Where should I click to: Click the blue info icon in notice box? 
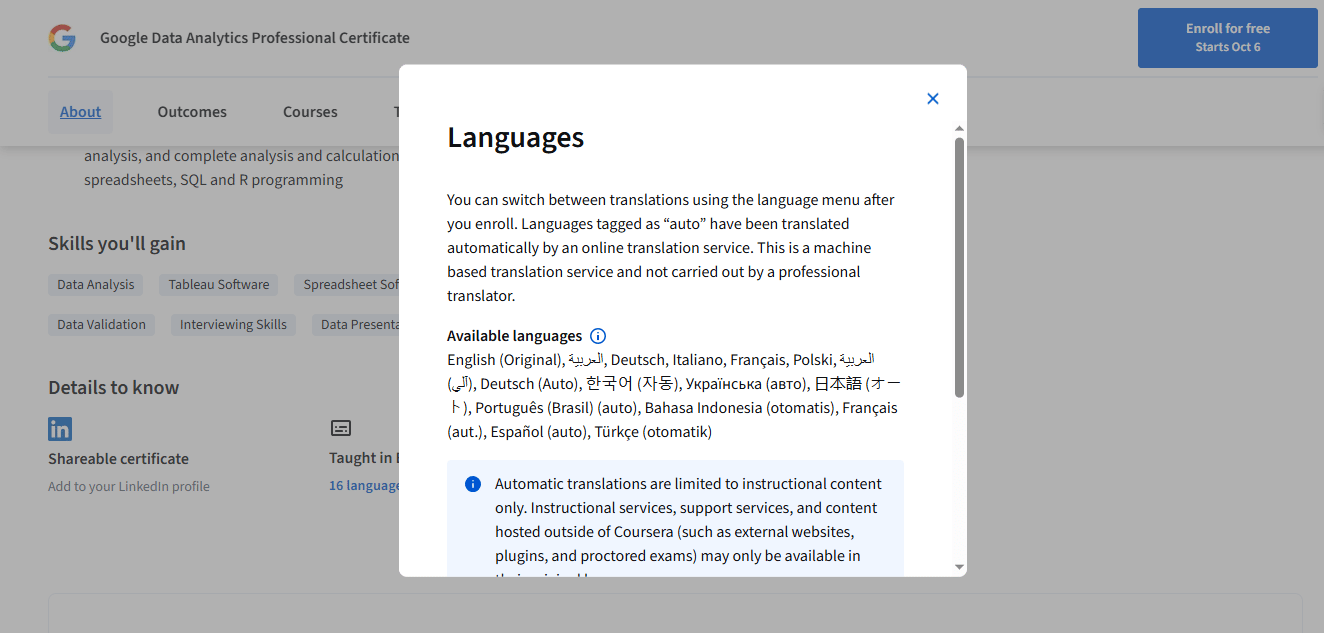[473, 484]
